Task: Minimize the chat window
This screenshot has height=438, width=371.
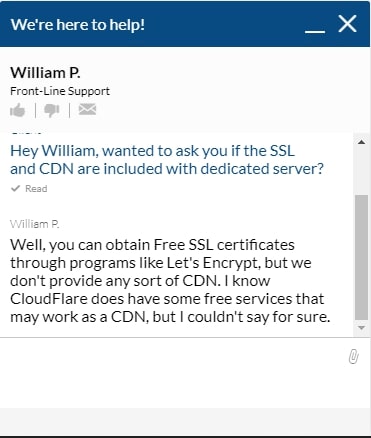Action: click(x=315, y=31)
